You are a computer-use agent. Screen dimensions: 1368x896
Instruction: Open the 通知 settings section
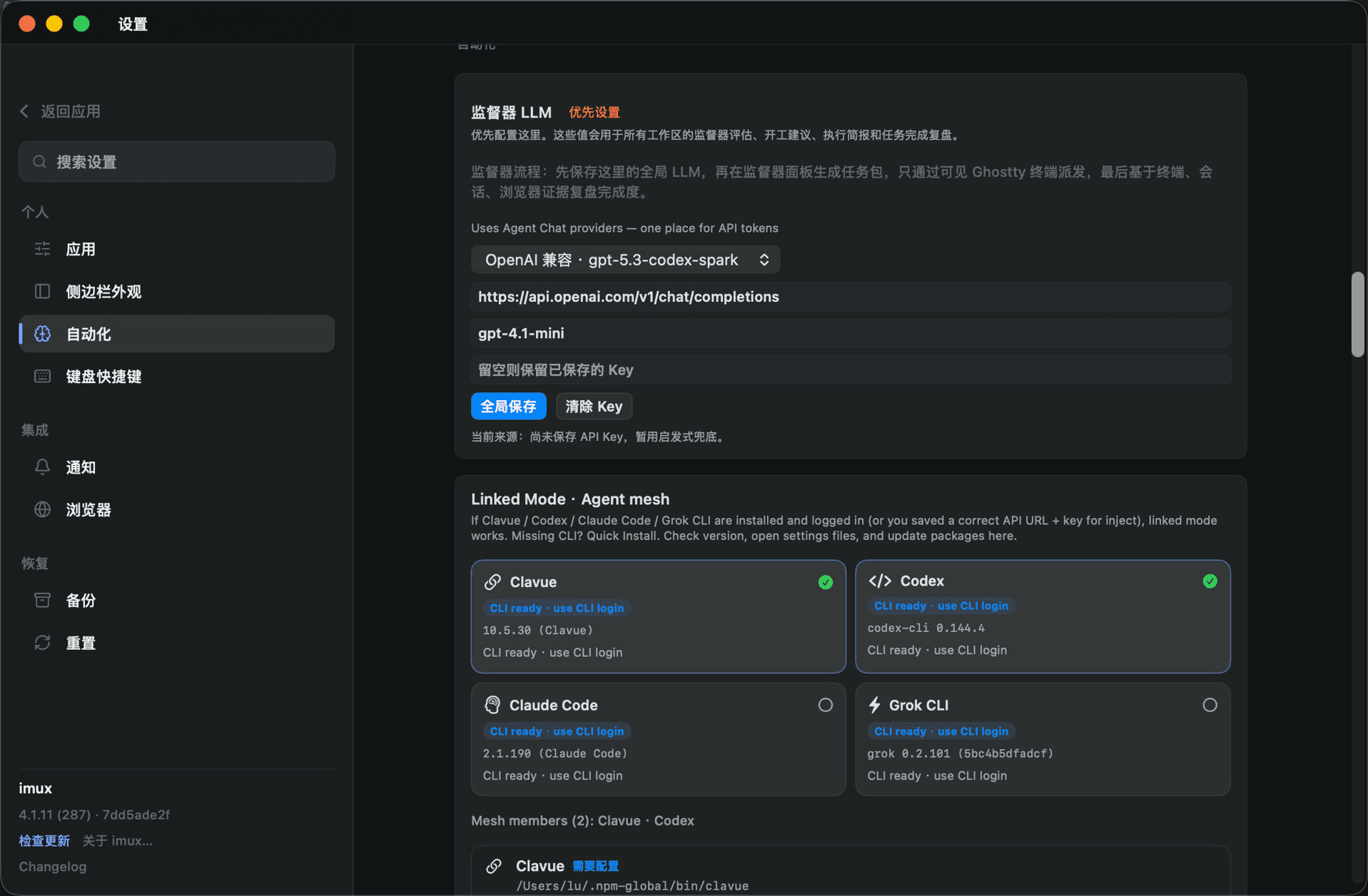[177, 467]
